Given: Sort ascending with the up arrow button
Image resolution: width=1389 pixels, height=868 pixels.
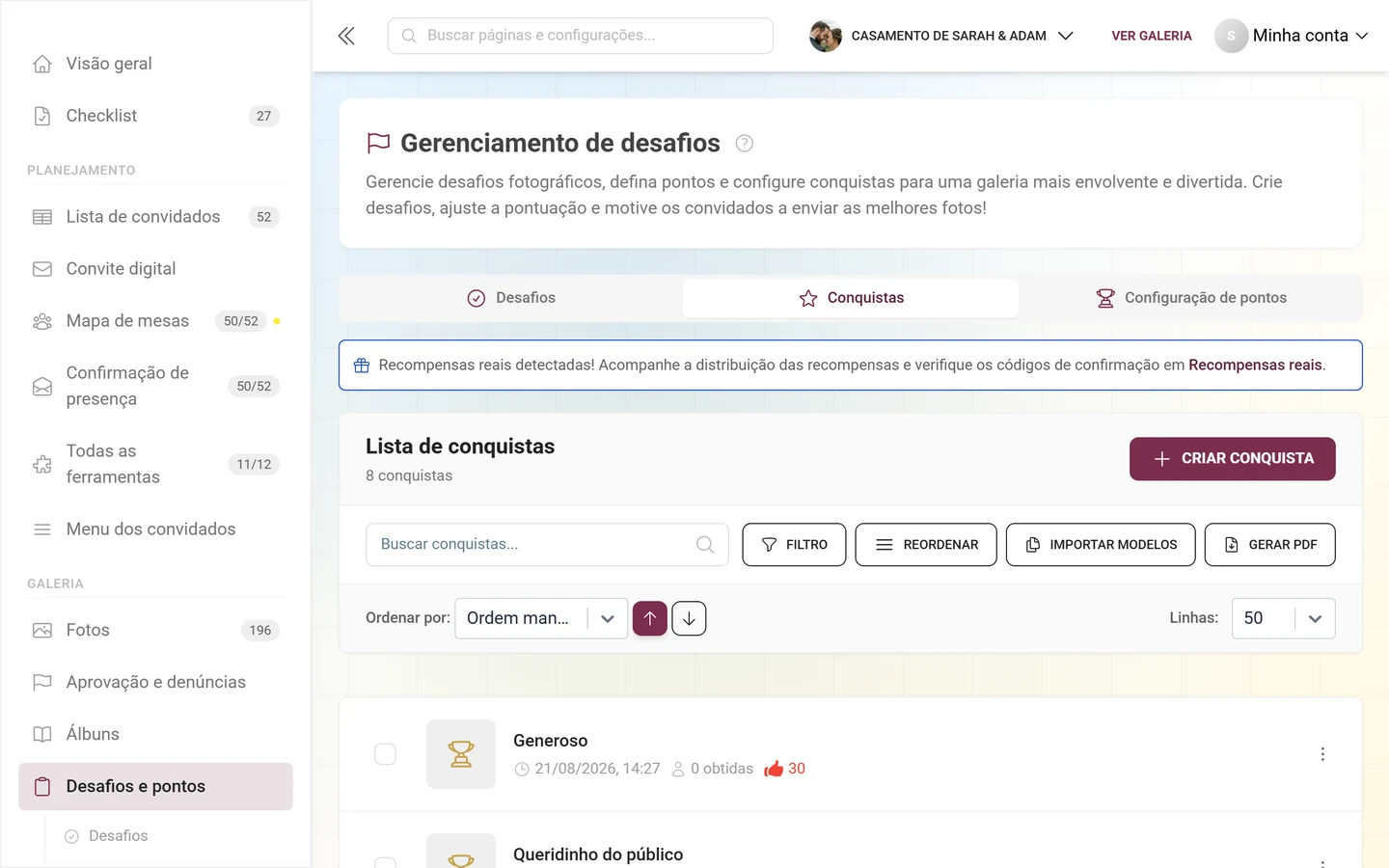Looking at the screenshot, I should tap(650, 618).
